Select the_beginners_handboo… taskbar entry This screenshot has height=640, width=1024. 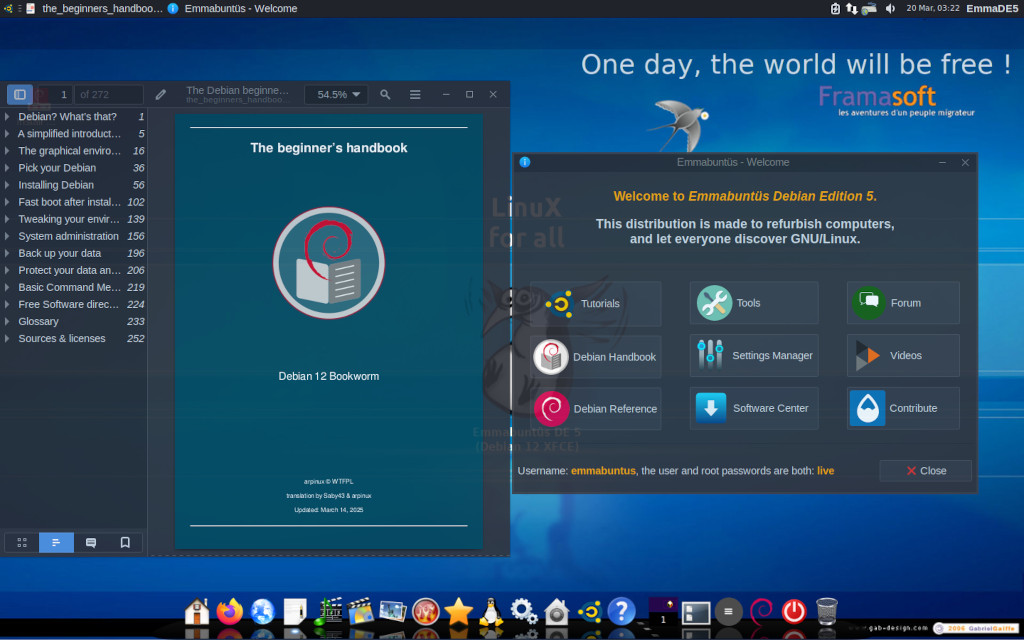pyautogui.click(x=94, y=8)
